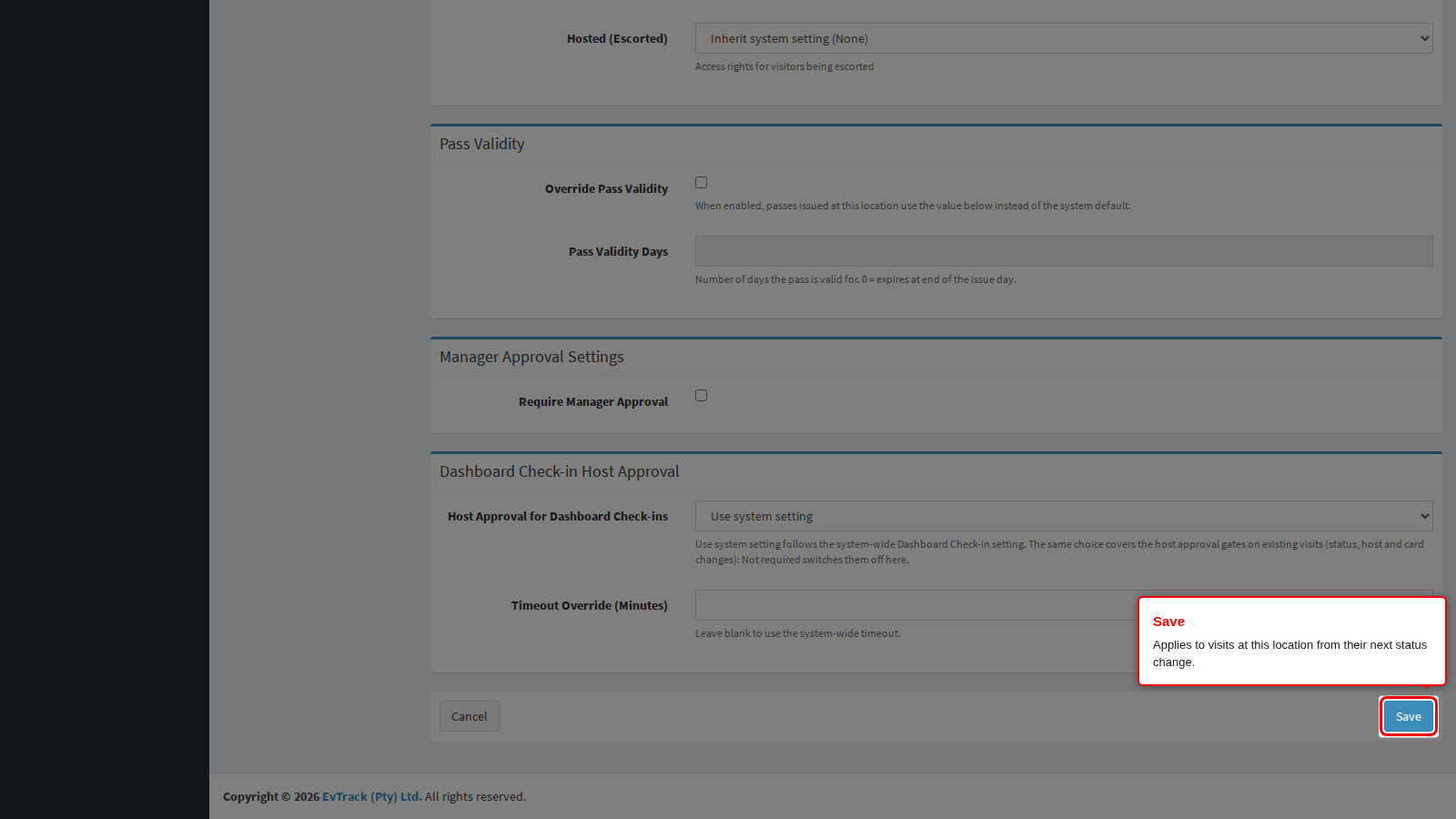Click the Pass Validity section heading
The width and height of the screenshot is (1456, 819).
click(482, 144)
